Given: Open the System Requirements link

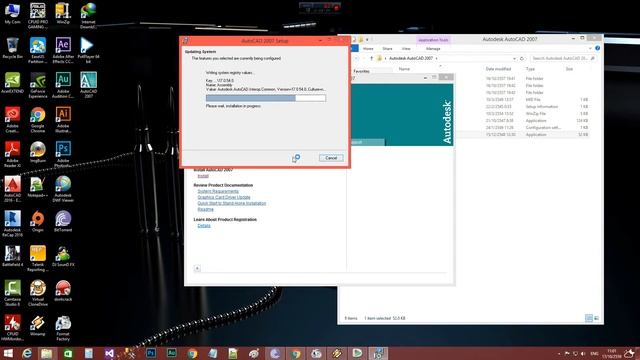Looking at the screenshot, I should (218, 191).
